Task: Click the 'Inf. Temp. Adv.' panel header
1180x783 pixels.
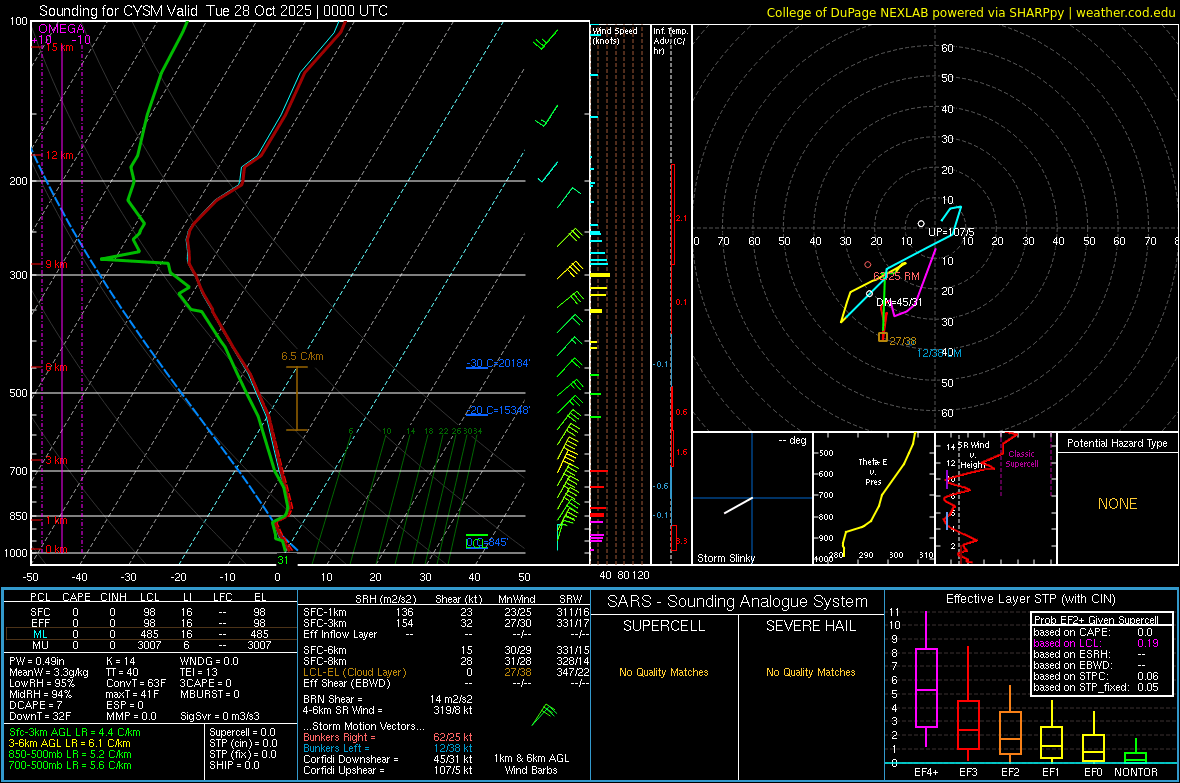Action: 670,41
